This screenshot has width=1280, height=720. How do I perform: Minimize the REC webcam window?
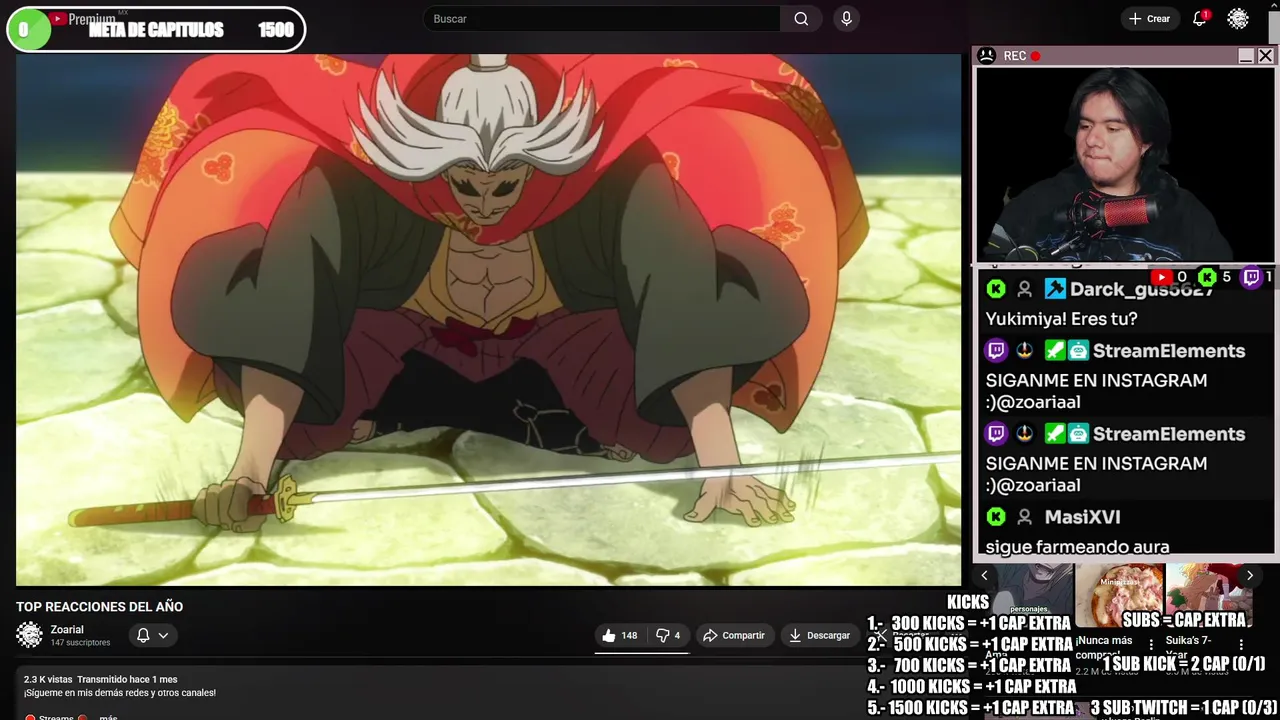click(1245, 56)
